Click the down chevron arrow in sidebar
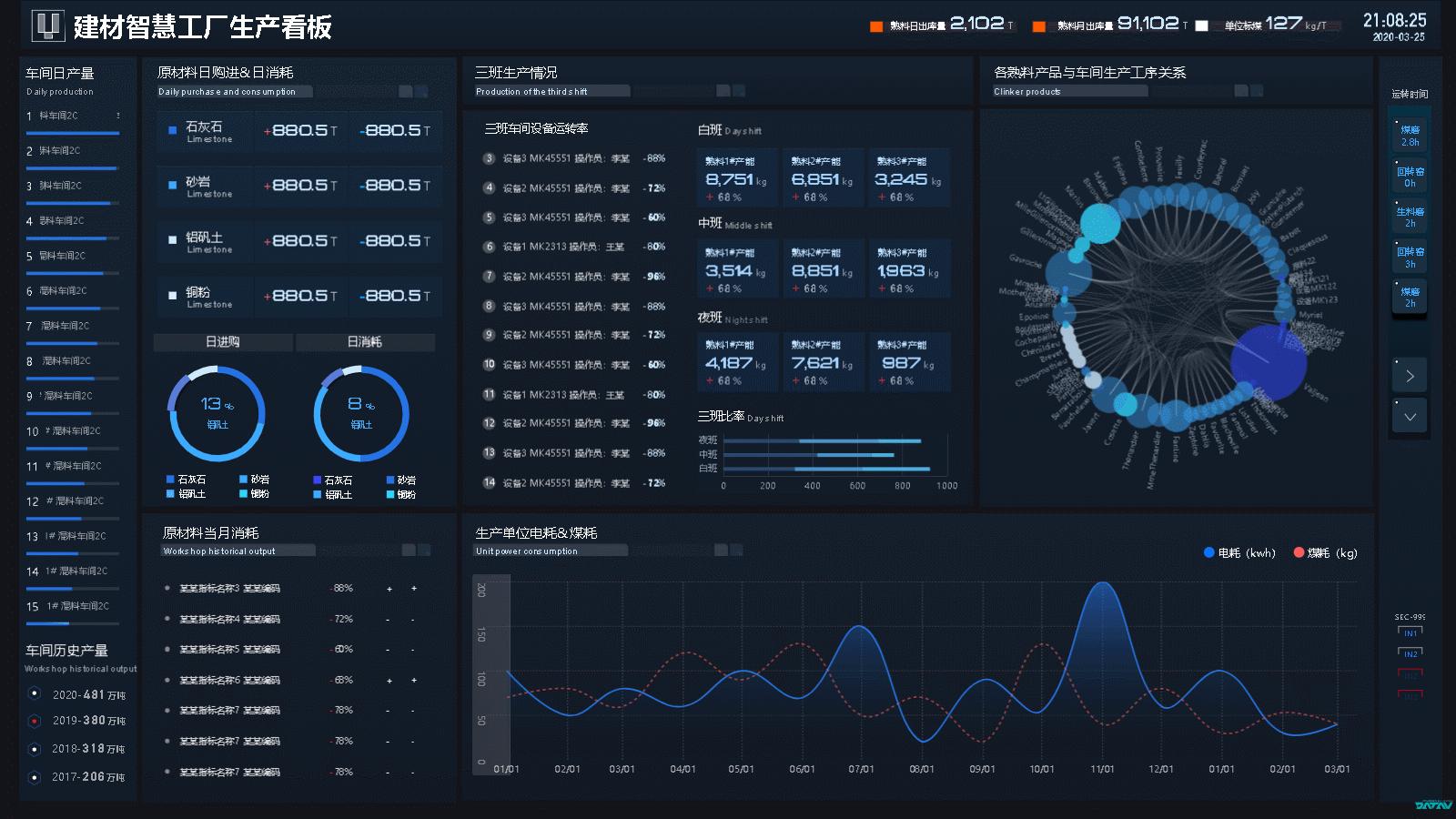This screenshot has height=819, width=1456. 1410,417
